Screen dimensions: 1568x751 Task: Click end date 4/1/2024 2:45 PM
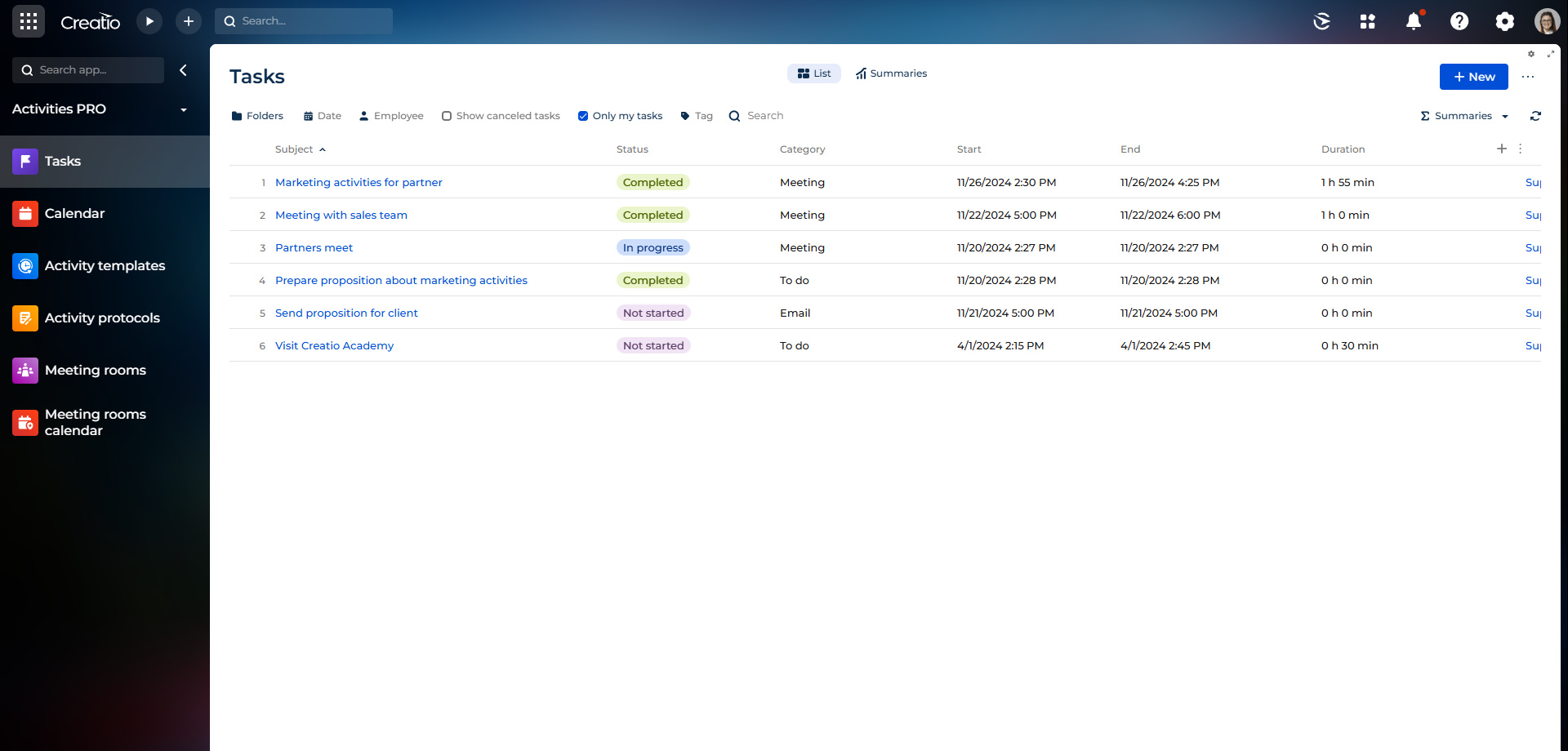[x=1165, y=345]
